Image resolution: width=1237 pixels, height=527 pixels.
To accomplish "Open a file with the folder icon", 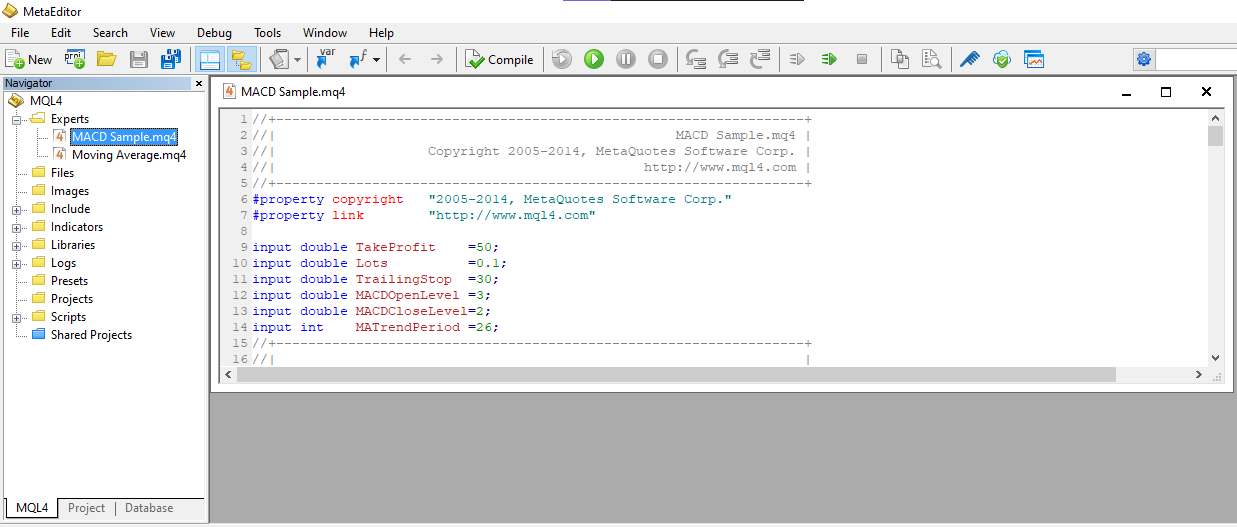I will coord(107,59).
